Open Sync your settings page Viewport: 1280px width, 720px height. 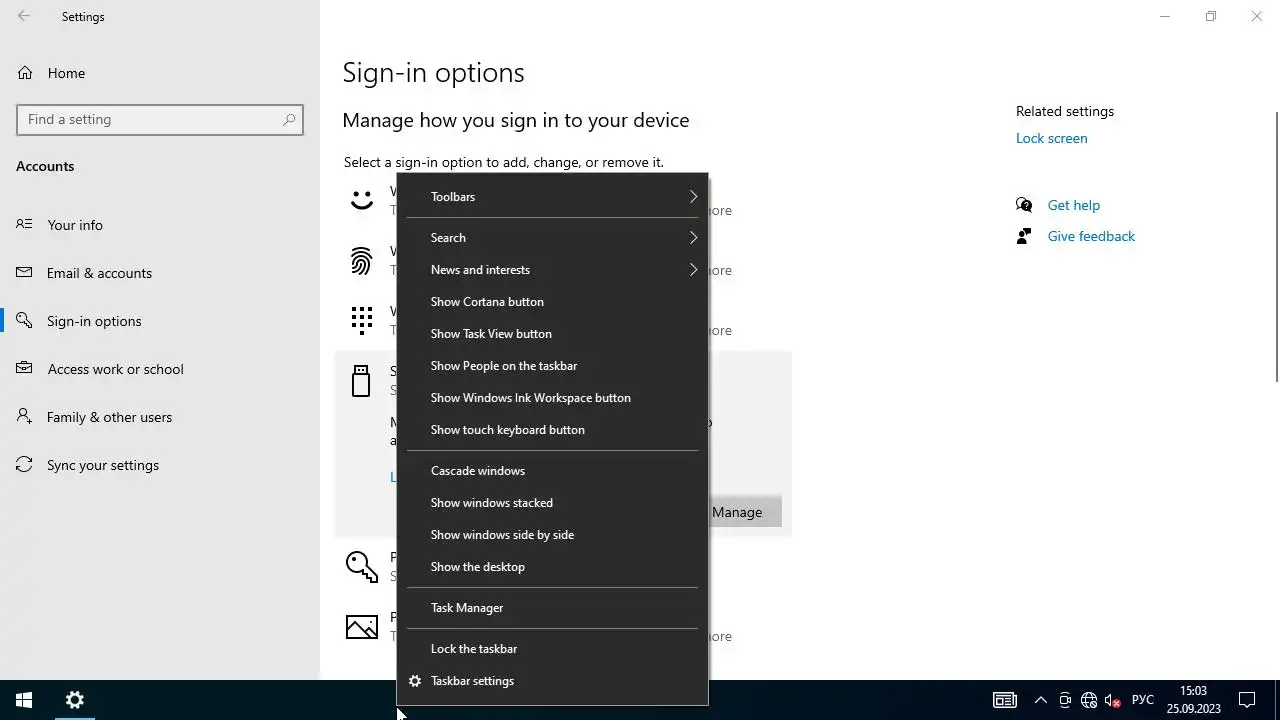click(160, 465)
